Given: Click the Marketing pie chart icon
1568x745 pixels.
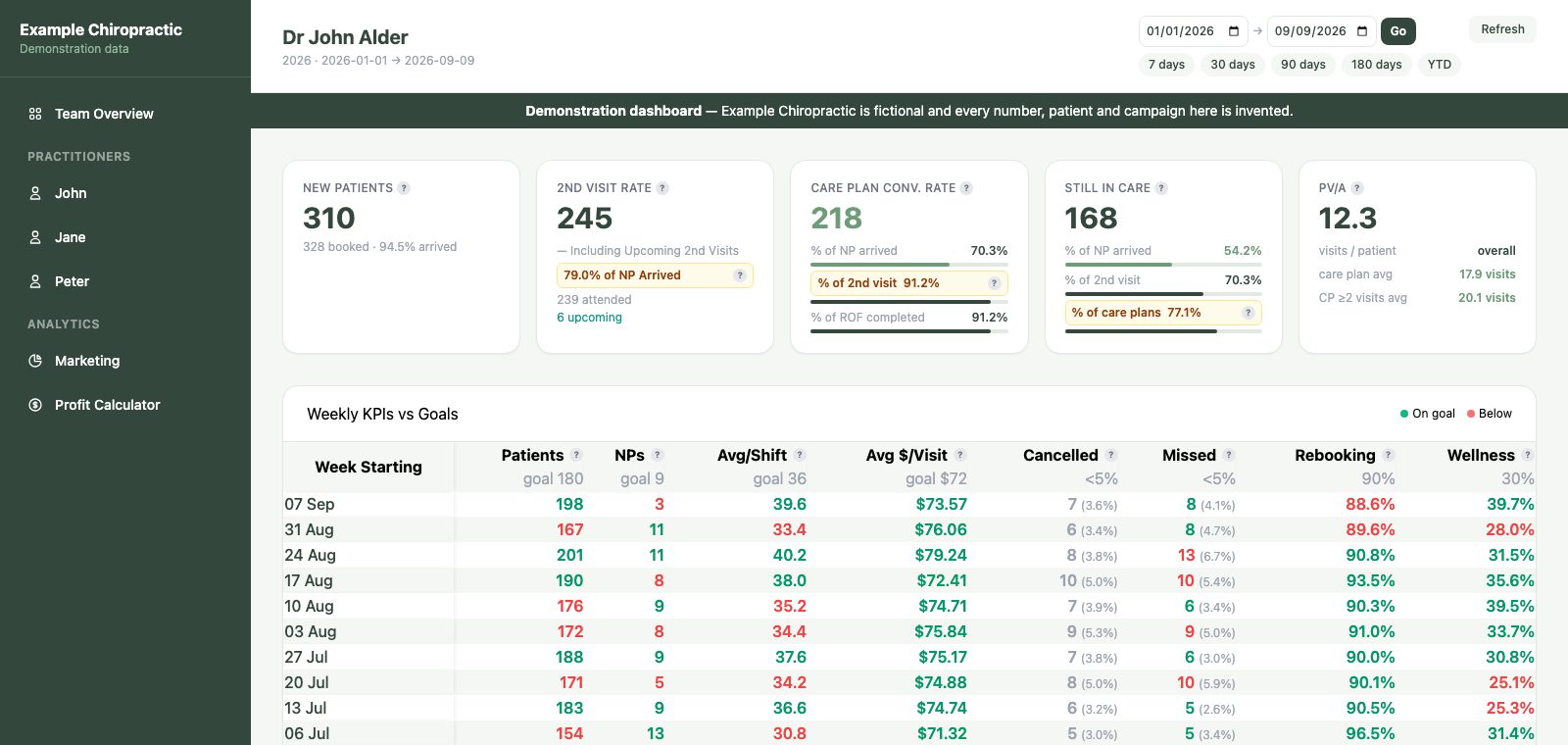Looking at the screenshot, I should 35,361.
